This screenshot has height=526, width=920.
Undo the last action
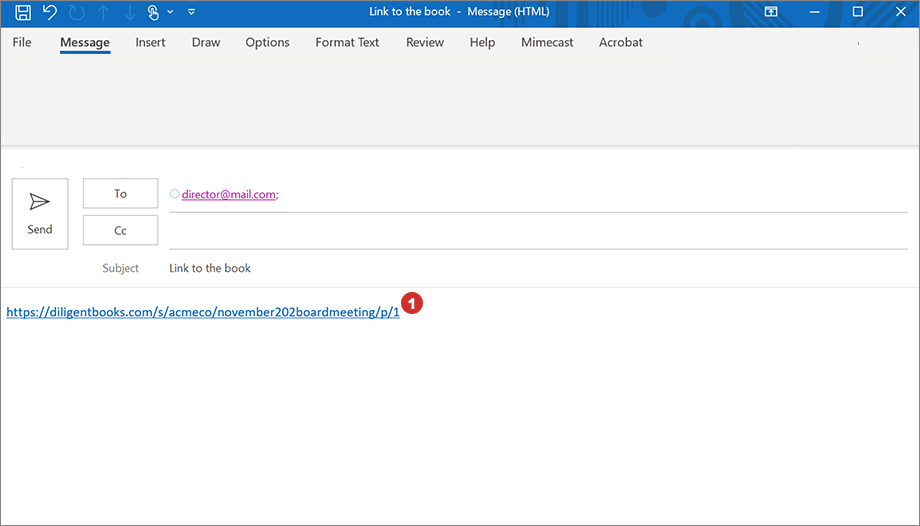point(50,12)
